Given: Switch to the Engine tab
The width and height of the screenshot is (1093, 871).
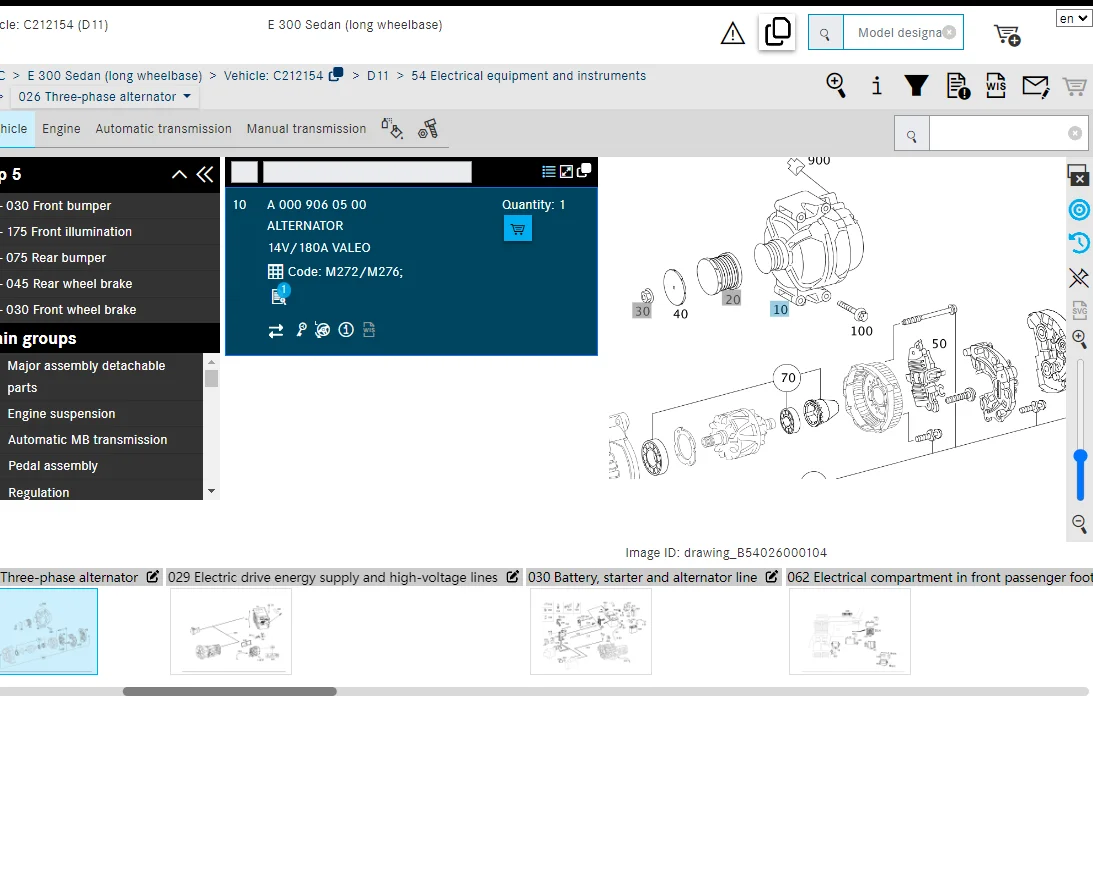Looking at the screenshot, I should coord(61,129).
